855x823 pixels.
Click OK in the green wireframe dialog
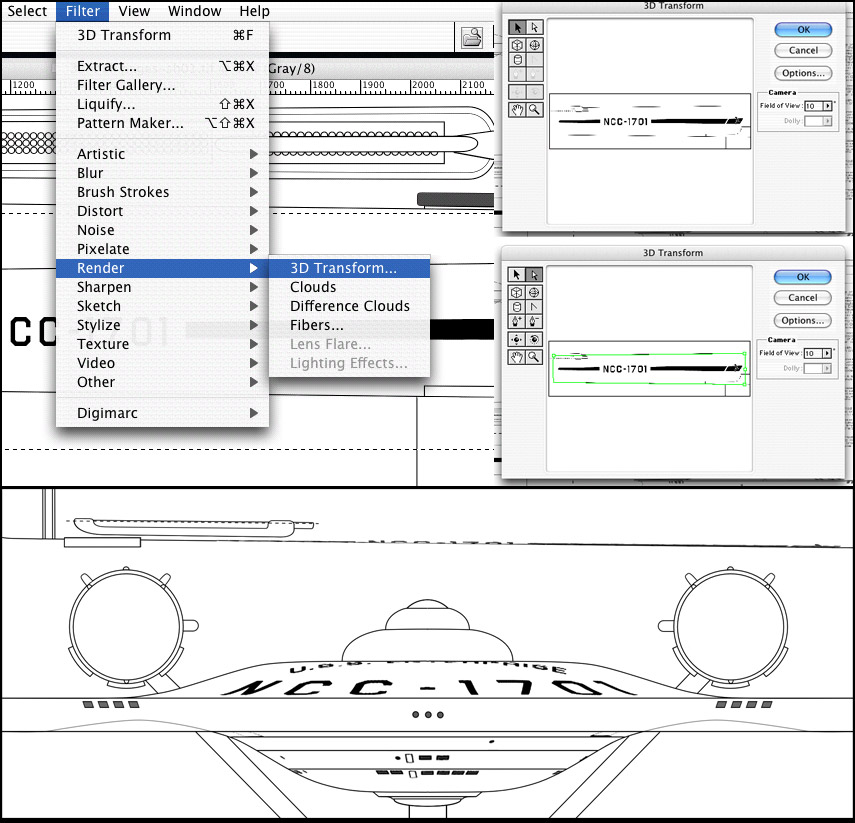[803, 277]
